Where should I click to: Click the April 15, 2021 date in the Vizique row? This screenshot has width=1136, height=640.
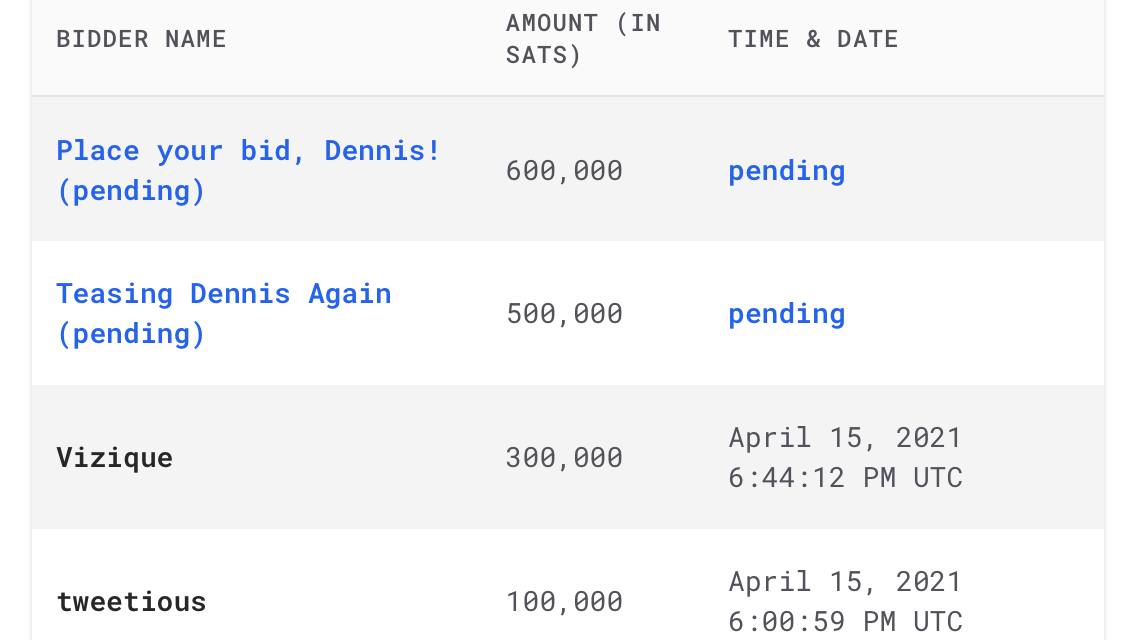845,438
